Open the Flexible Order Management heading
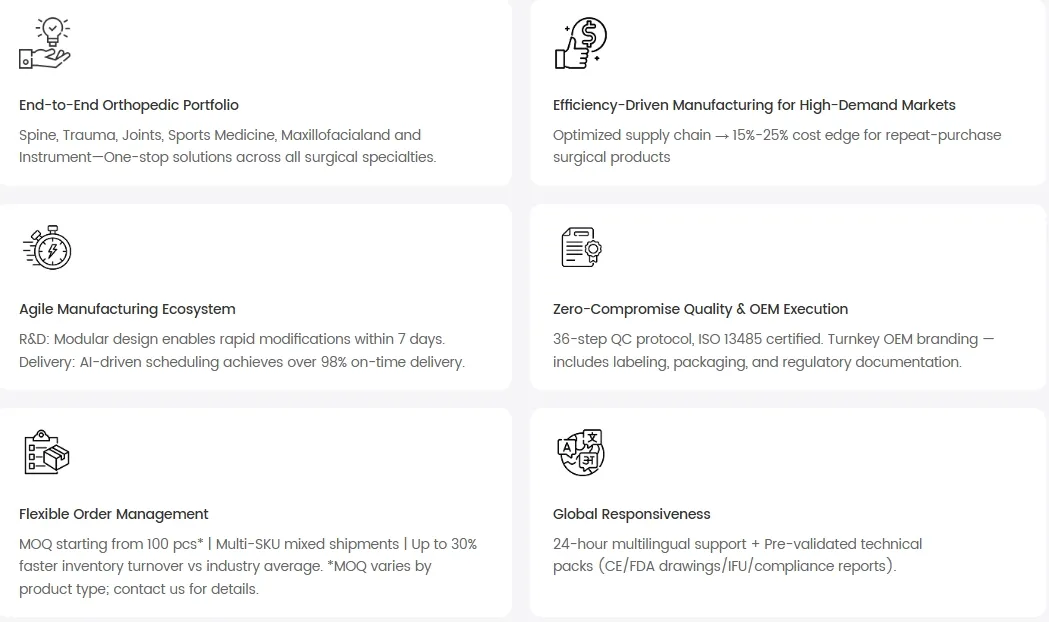 click(x=114, y=514)
